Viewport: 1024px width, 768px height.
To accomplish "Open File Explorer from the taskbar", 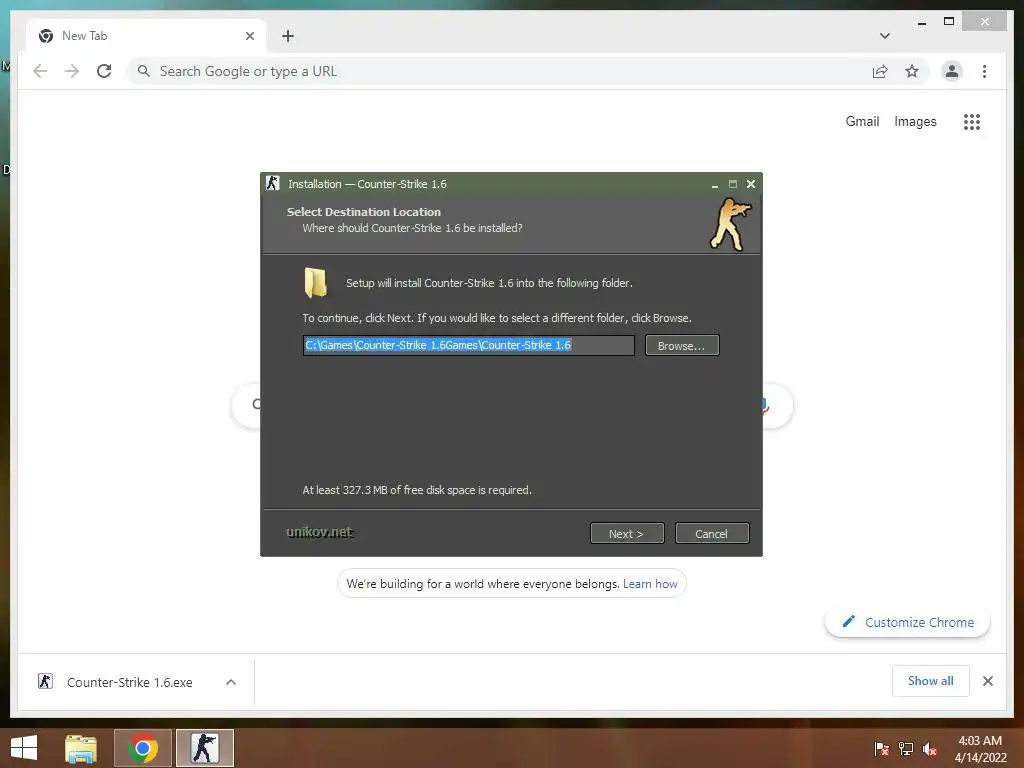I will click(81, 748).
